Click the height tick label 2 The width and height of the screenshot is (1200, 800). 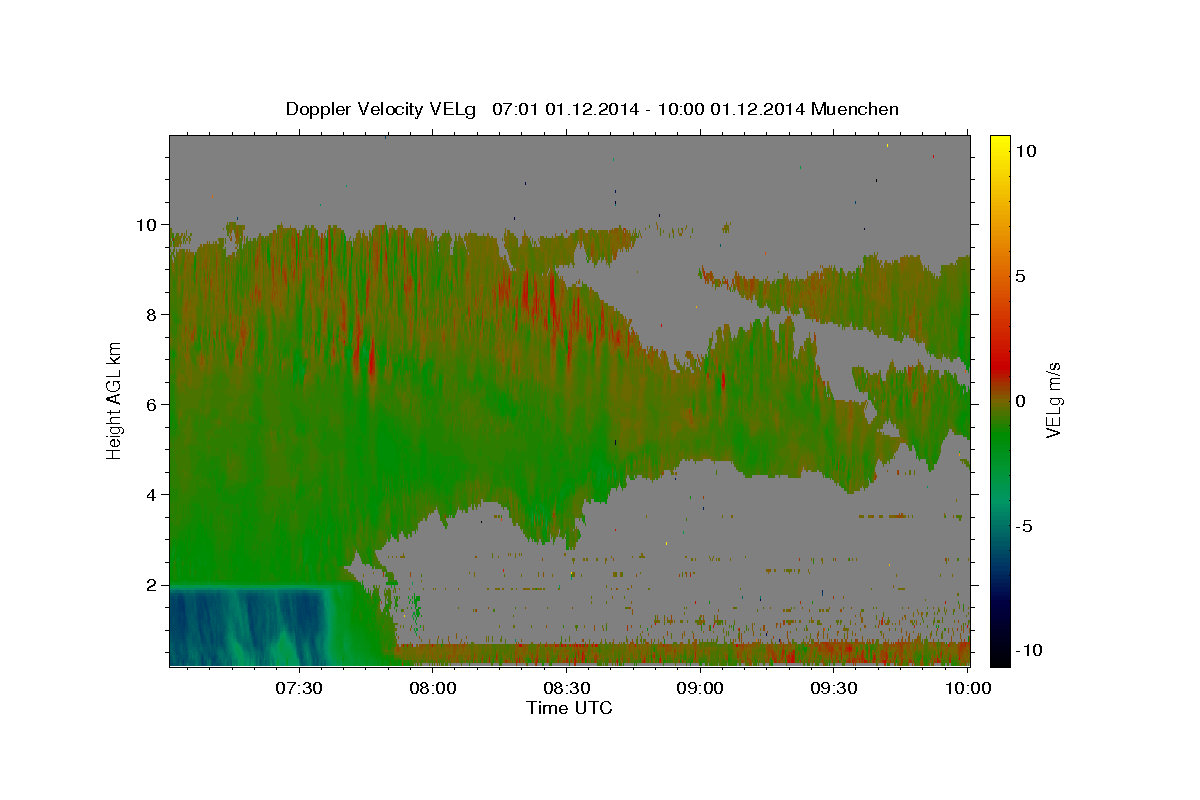click(x=152, y=585)
